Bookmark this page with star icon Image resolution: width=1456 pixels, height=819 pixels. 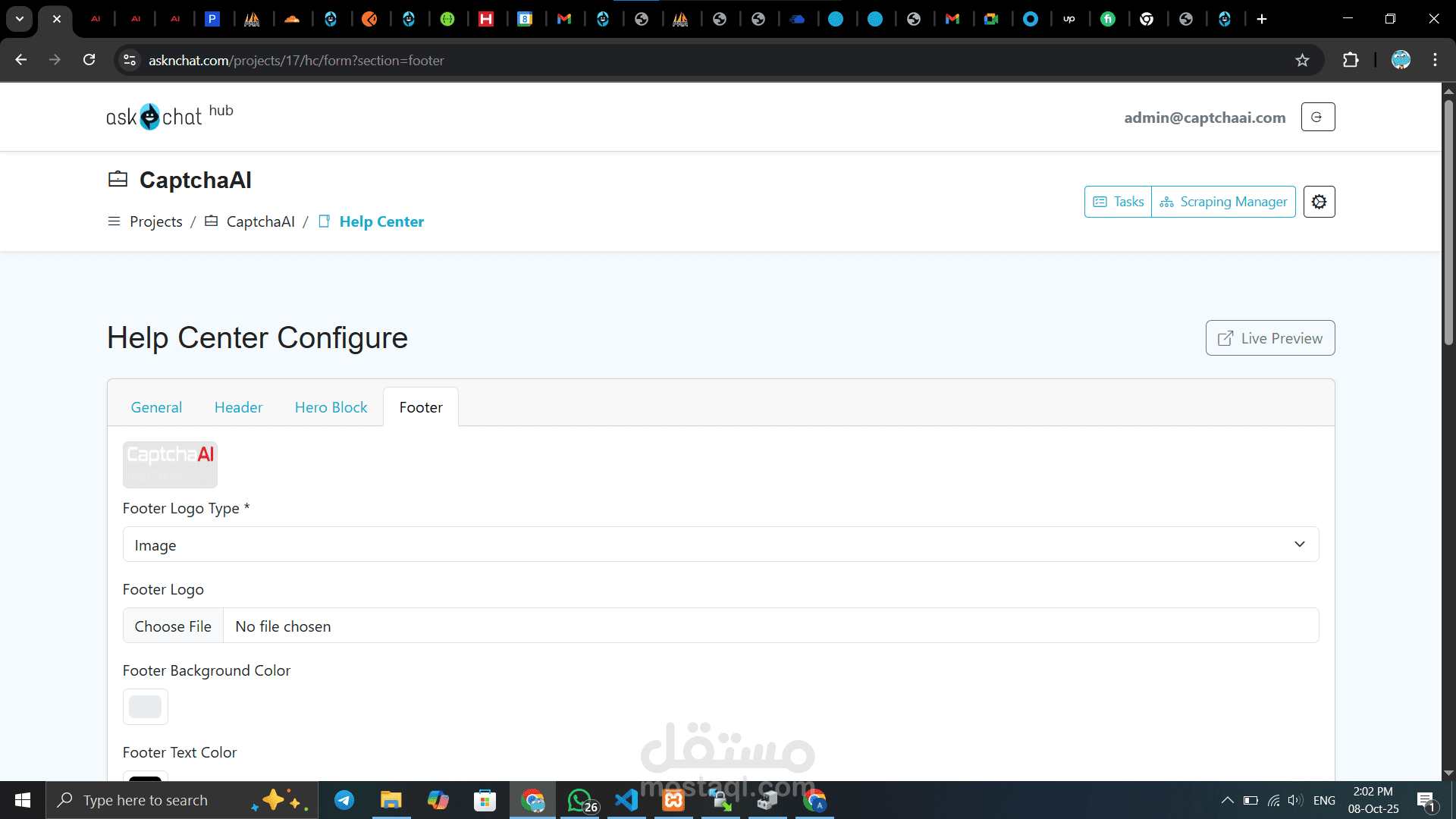tap(1302, 60)
